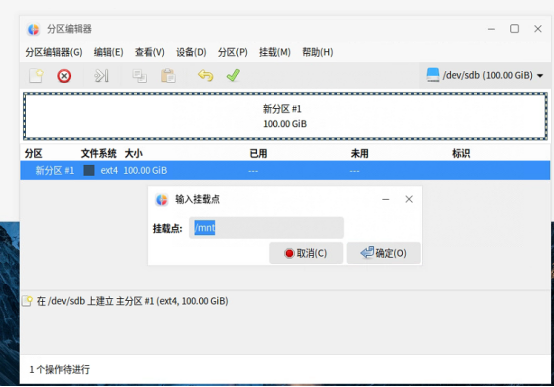The width and height of the screenshot is (554, 387).
Task: Click the ext4 filesystem color swatch
Action: 89,170
